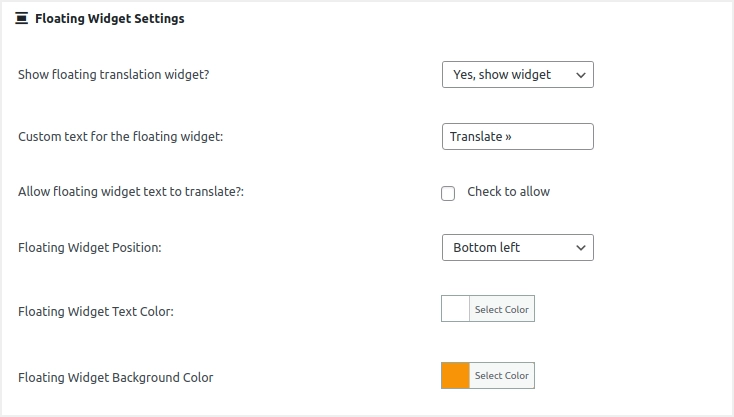The width and height of the screenshot is (734, 417).
Task: Click the Floating Widget Settings heading text
Action: click(109, 19)
